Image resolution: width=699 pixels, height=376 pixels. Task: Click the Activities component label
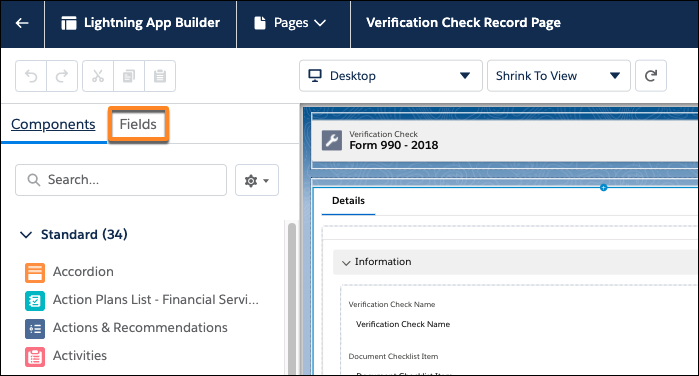80,355
